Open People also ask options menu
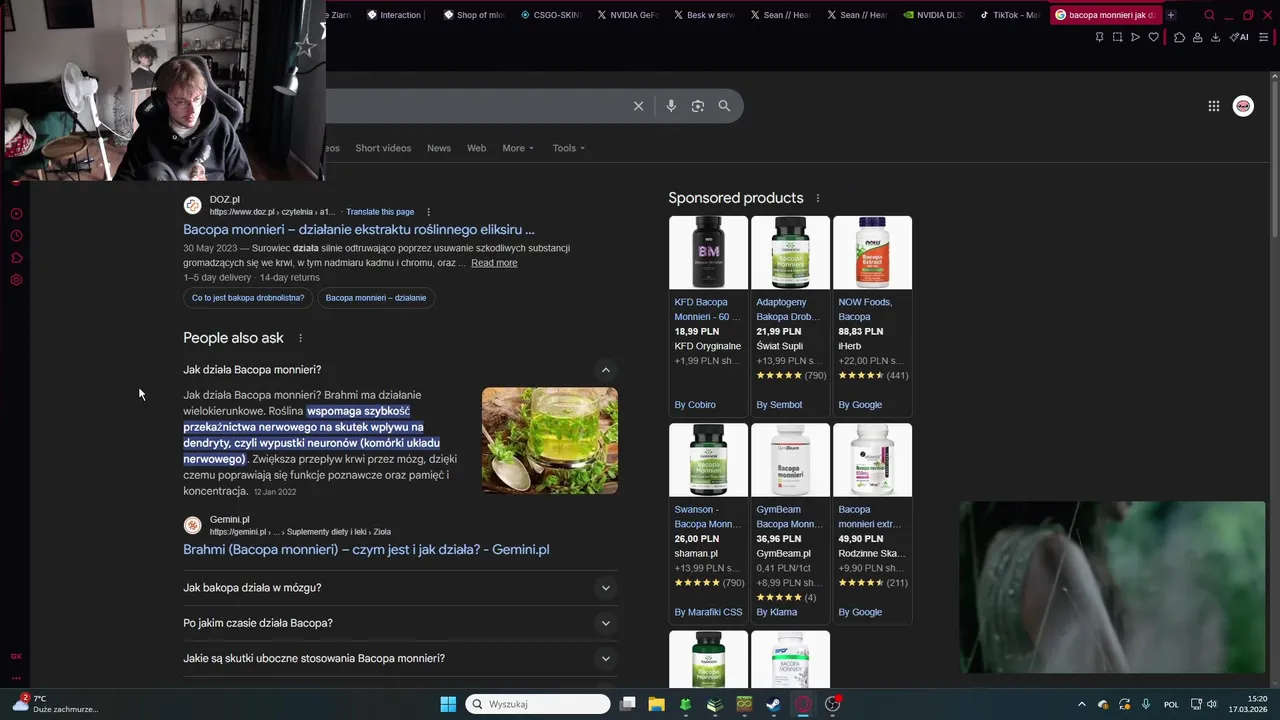Screen dimensions: 1280x720 (x=300, y=338)
